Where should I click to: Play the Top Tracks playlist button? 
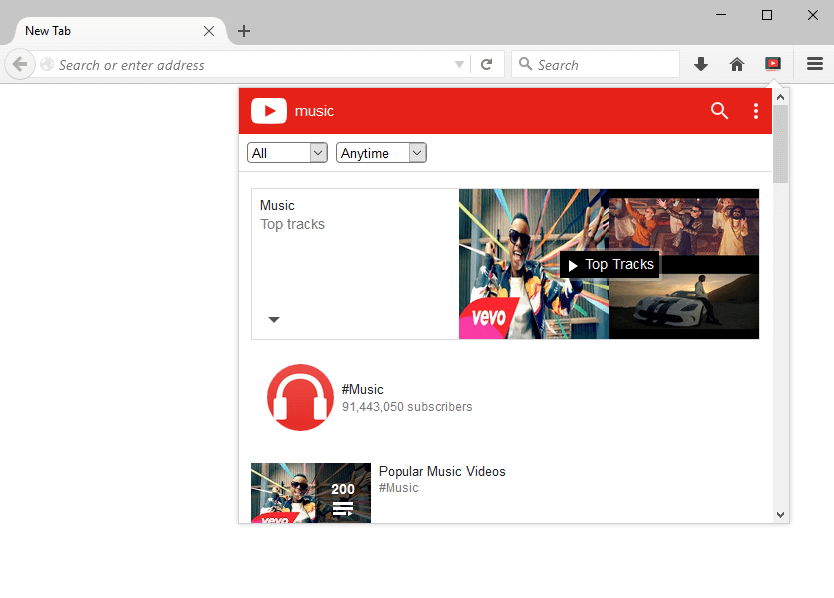coord(610,264)
